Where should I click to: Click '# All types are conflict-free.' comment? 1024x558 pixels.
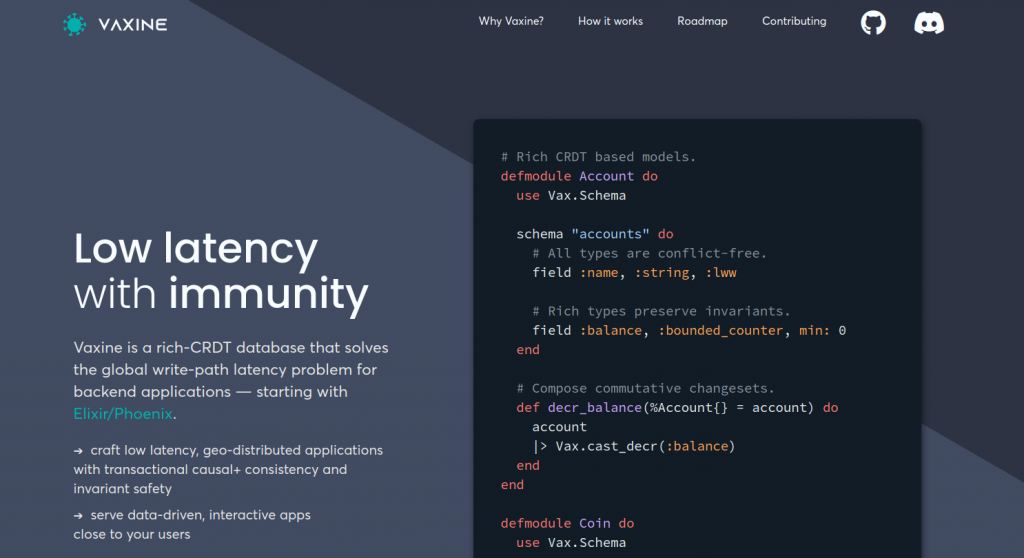click(x=649, y=253)
